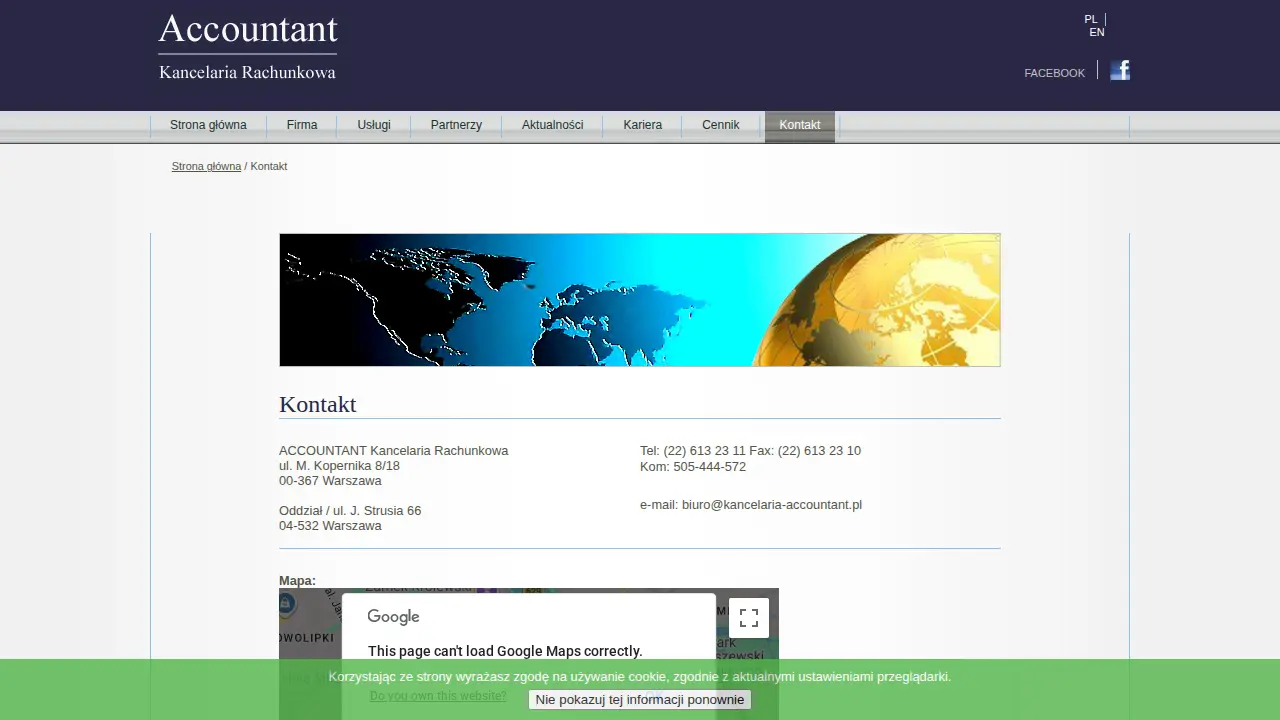Go to Strona główna menu item
The height and width of the screenshot is (720, 1280).
pyautogui.click(x=208, y=125)
